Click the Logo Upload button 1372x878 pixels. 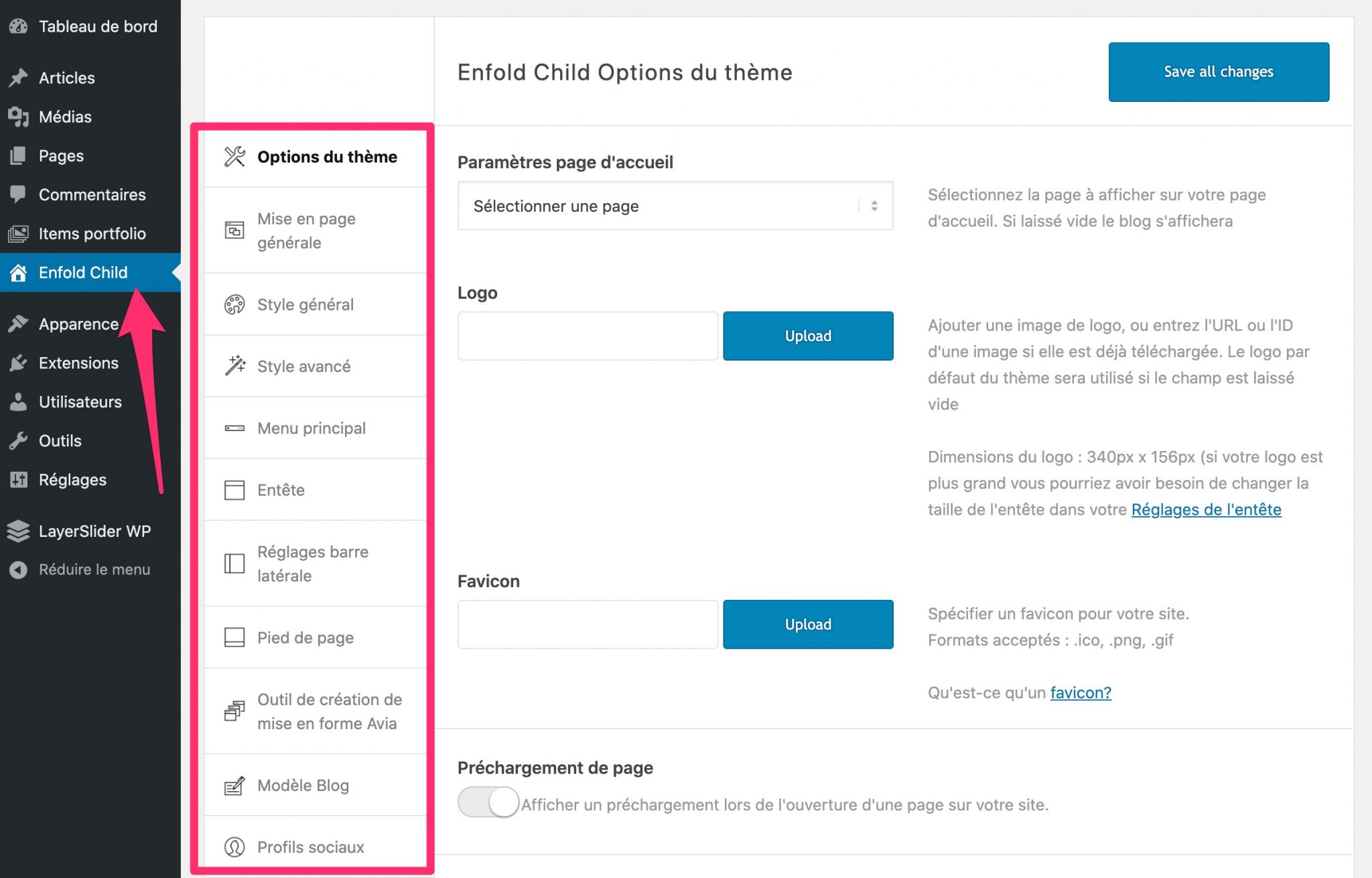tap(807, 336)
